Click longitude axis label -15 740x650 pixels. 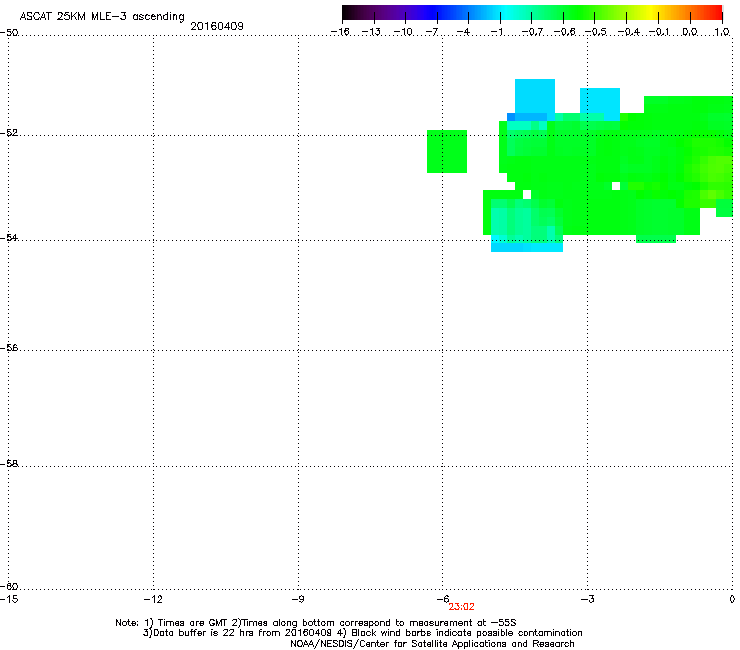pos(9,599)
